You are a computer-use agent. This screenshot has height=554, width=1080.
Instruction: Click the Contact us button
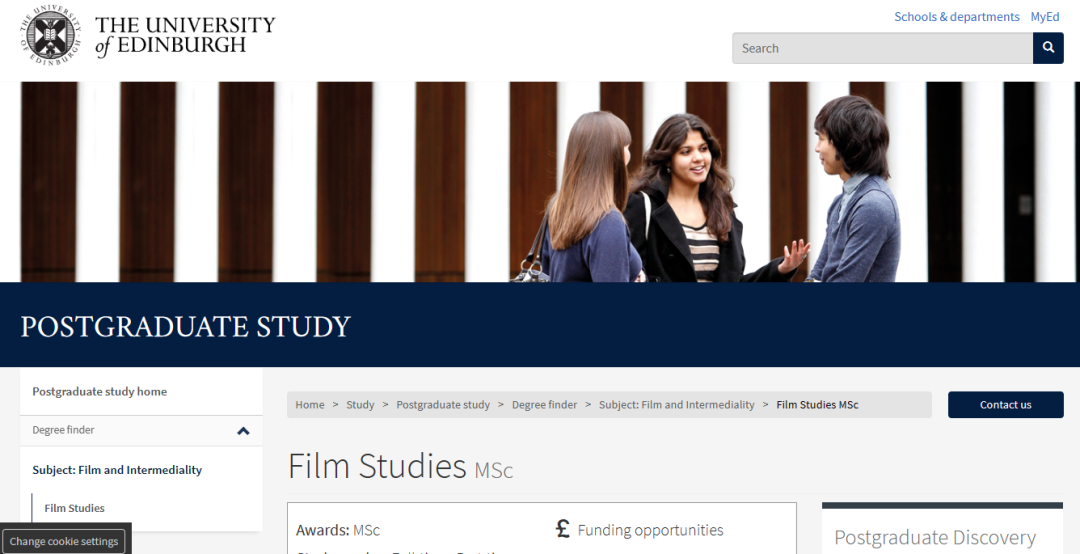point(1006,404)
